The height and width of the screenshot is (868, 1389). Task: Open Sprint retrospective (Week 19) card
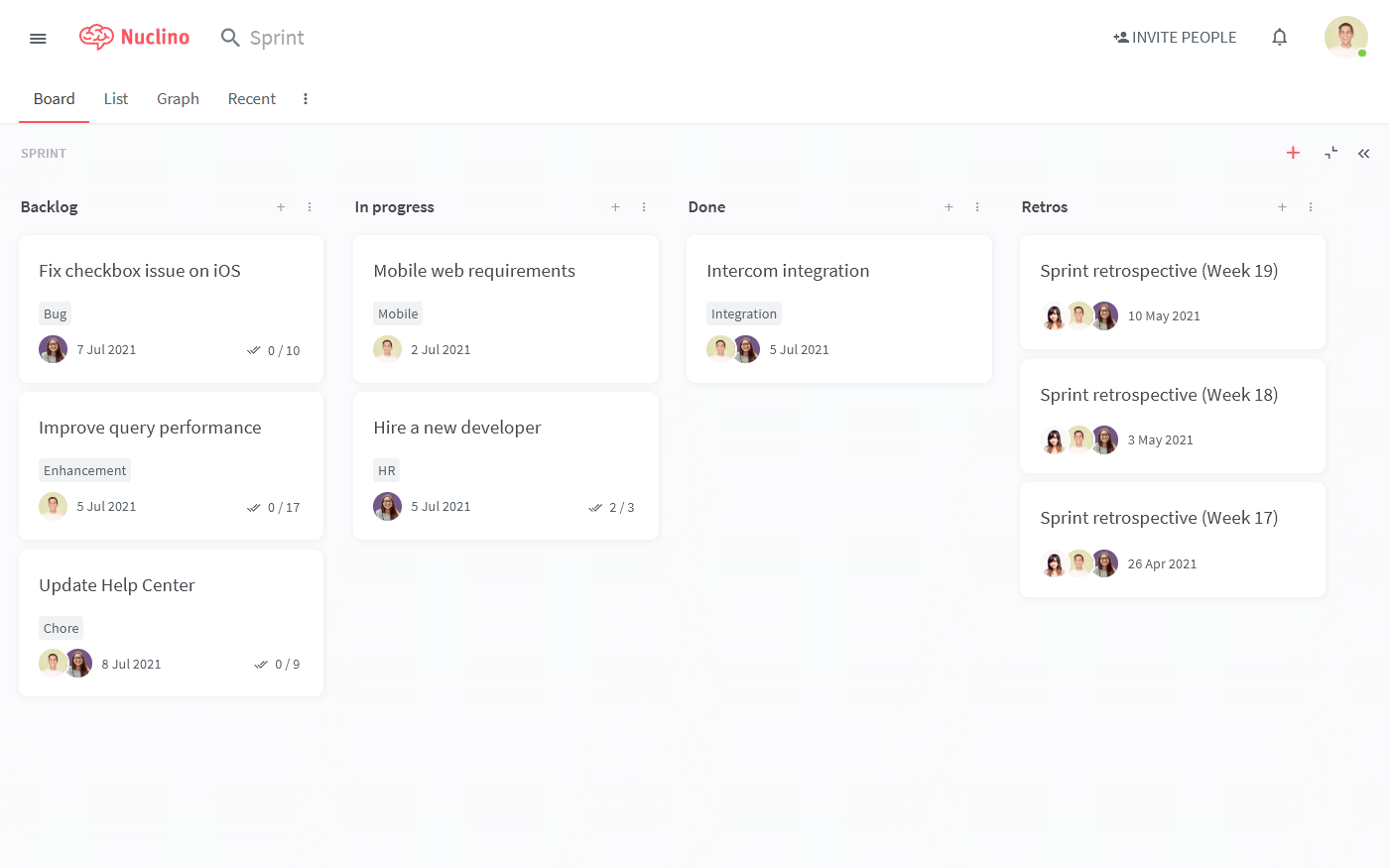point(1173,292)
